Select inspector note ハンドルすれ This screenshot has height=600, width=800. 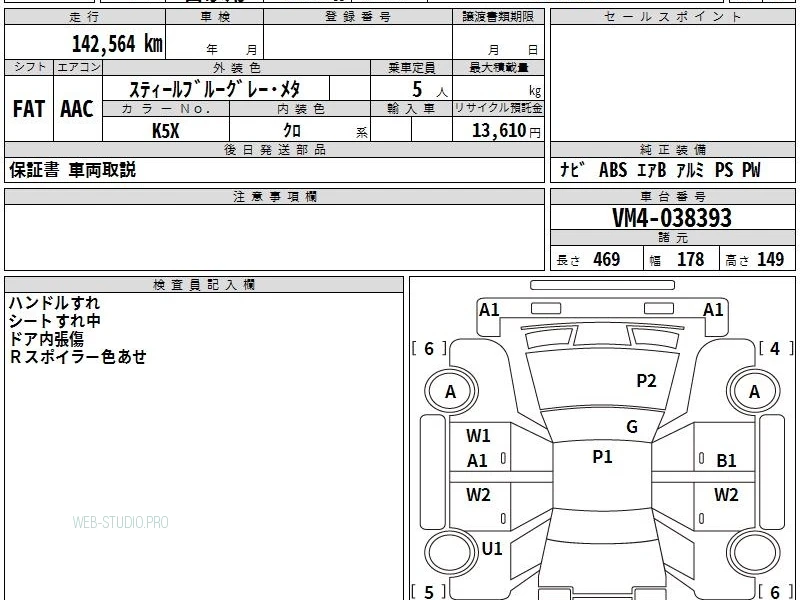pos(54,303)
